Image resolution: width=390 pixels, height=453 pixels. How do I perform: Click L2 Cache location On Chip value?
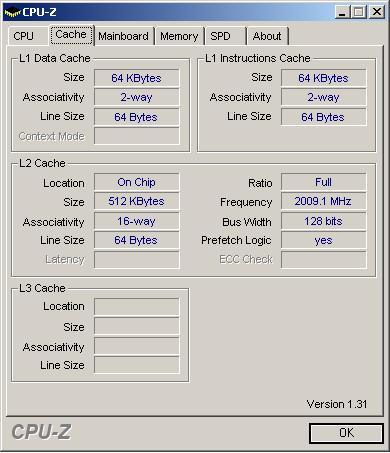[137, 182]
